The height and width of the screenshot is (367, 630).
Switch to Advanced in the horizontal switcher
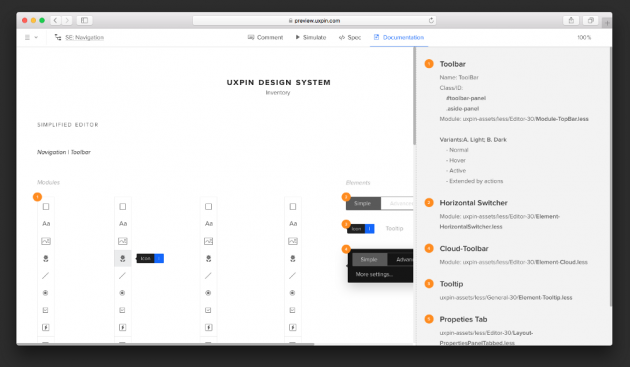pos(397,203)
